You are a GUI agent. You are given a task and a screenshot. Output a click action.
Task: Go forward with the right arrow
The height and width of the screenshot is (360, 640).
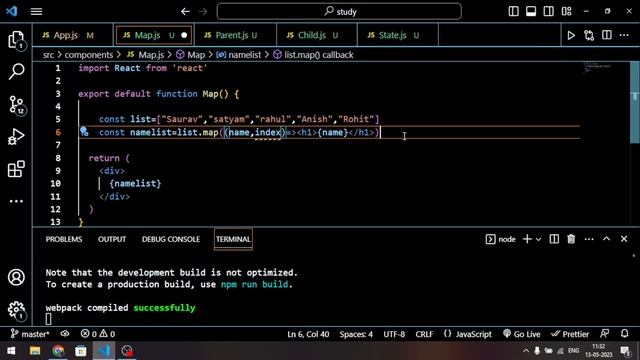pos(202,11)
